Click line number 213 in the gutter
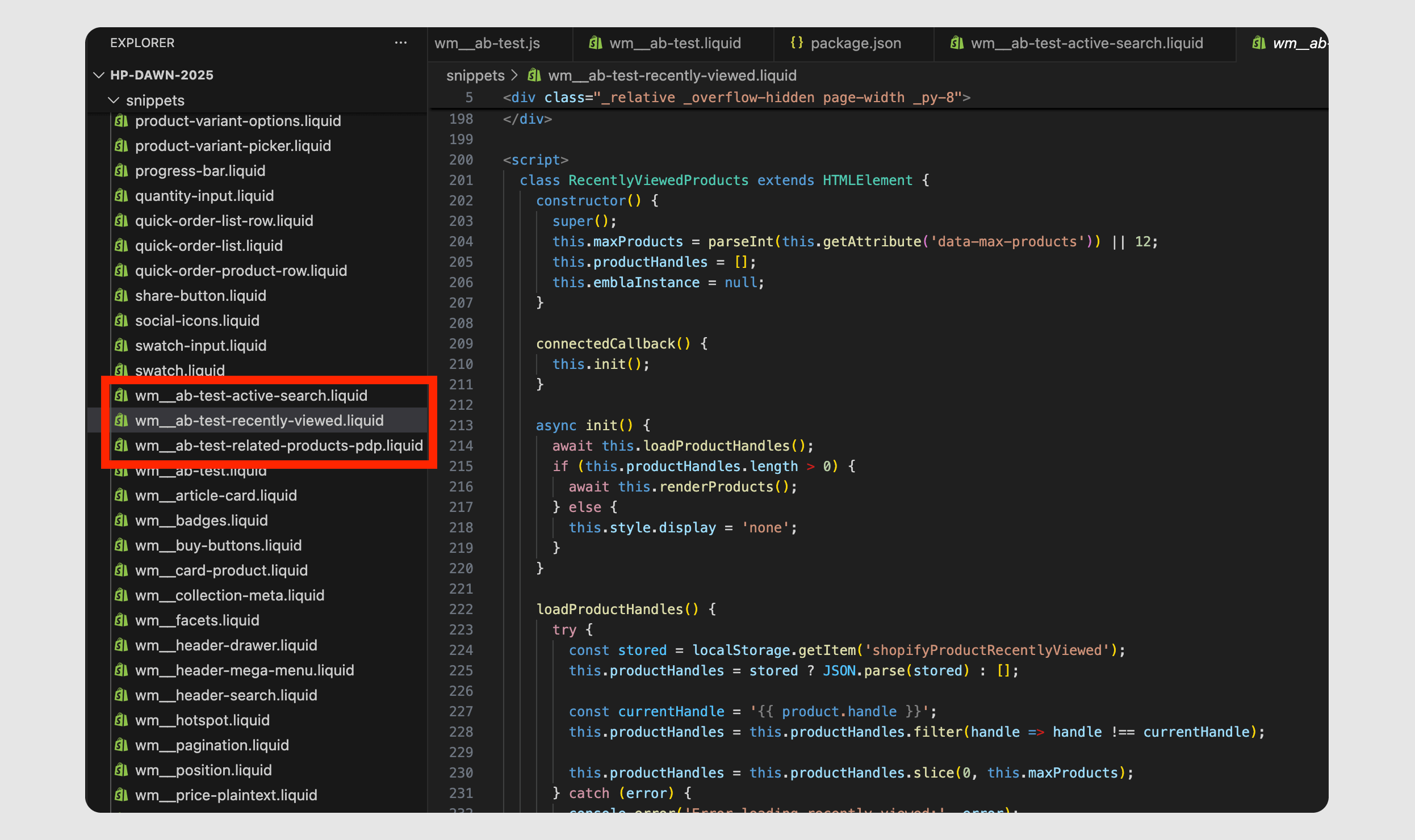 coord(460,425)
